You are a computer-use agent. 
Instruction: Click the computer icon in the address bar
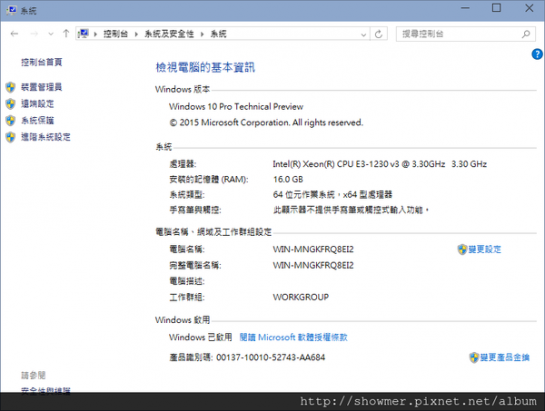click(x=83, y=34)
